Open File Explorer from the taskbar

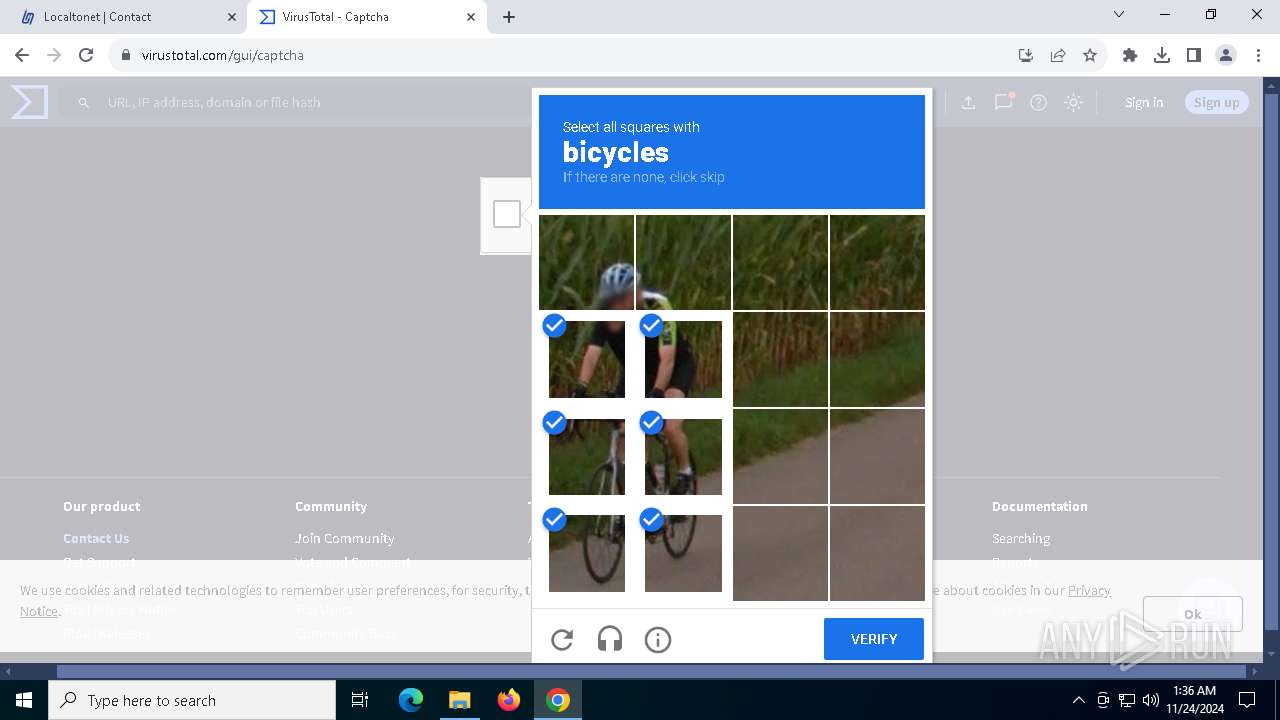click(459, 700)
